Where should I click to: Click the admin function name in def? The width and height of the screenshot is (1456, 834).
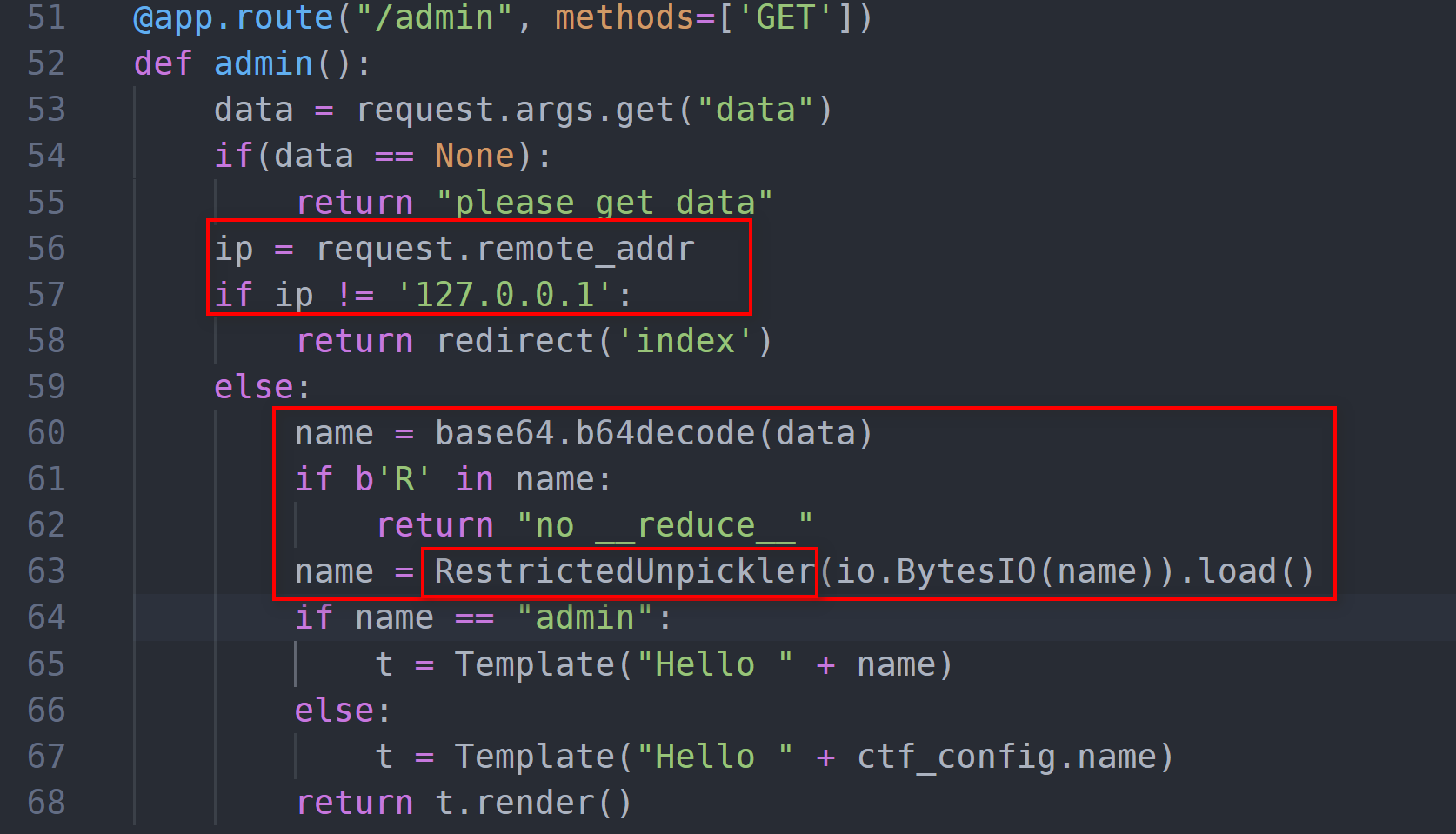263,63
